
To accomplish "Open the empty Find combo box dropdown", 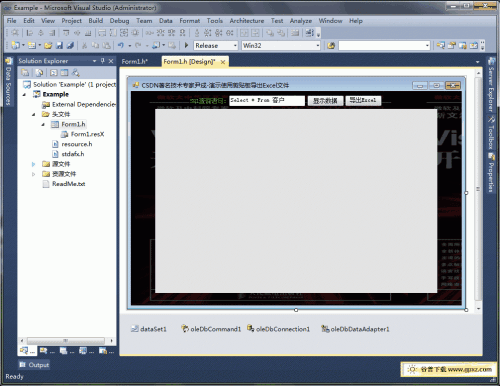I will click(427, 45).
